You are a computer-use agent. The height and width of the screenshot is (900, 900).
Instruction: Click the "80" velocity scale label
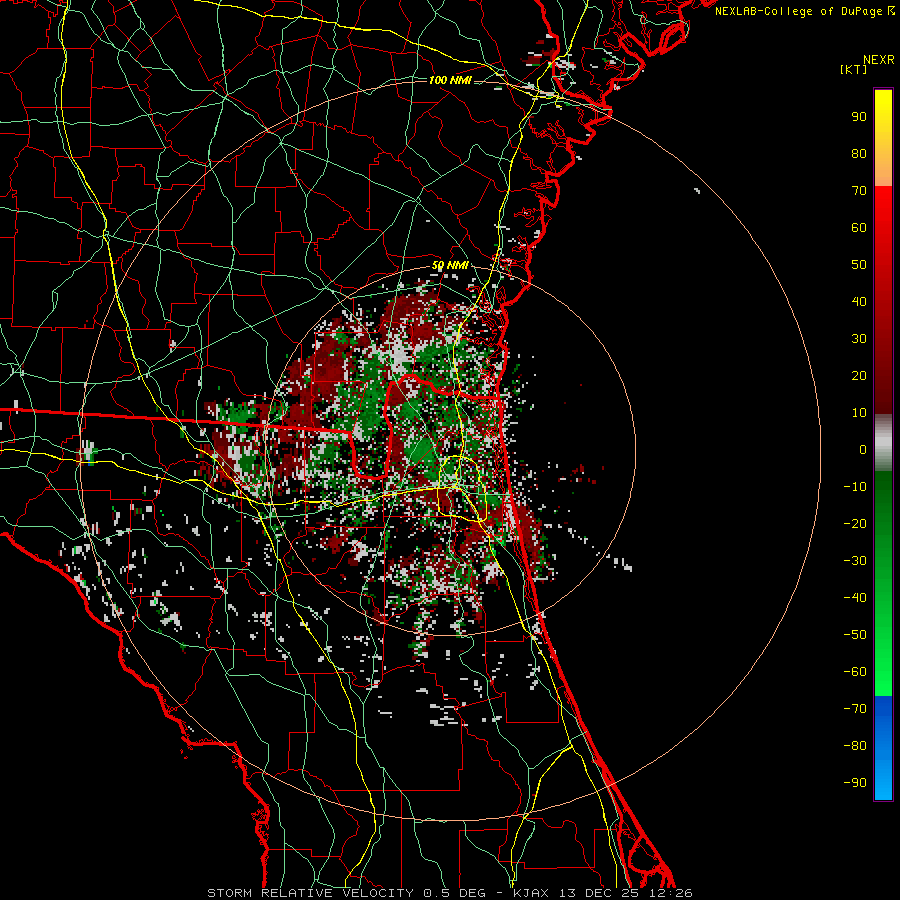(x=859, y=153)
